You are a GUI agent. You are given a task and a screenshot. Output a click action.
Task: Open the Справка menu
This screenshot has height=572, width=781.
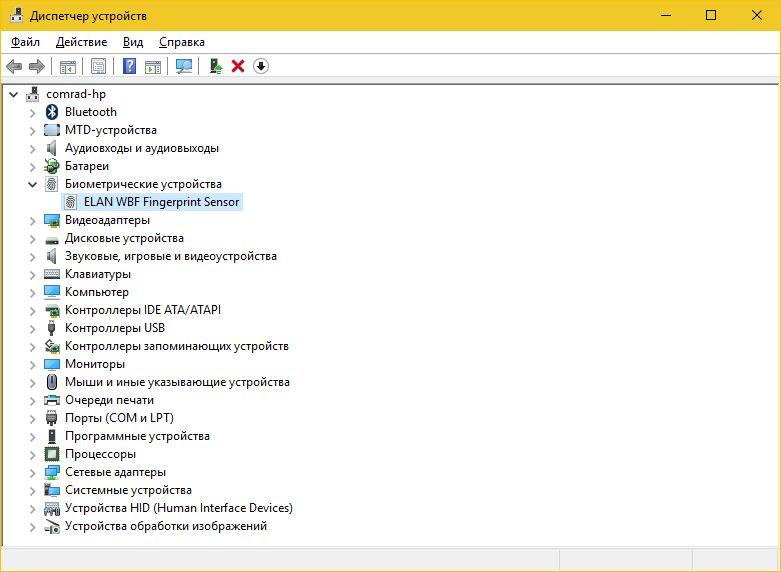pyautogui.click(x=182, y=42)
